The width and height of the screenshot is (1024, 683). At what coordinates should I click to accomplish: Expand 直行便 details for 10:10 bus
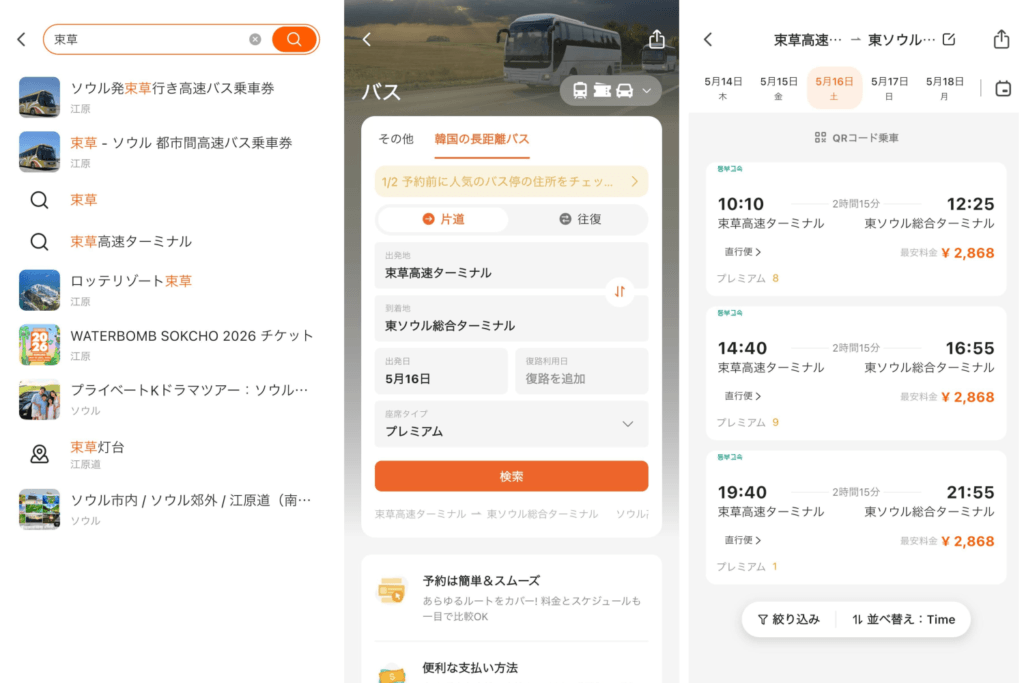[743, 252]
